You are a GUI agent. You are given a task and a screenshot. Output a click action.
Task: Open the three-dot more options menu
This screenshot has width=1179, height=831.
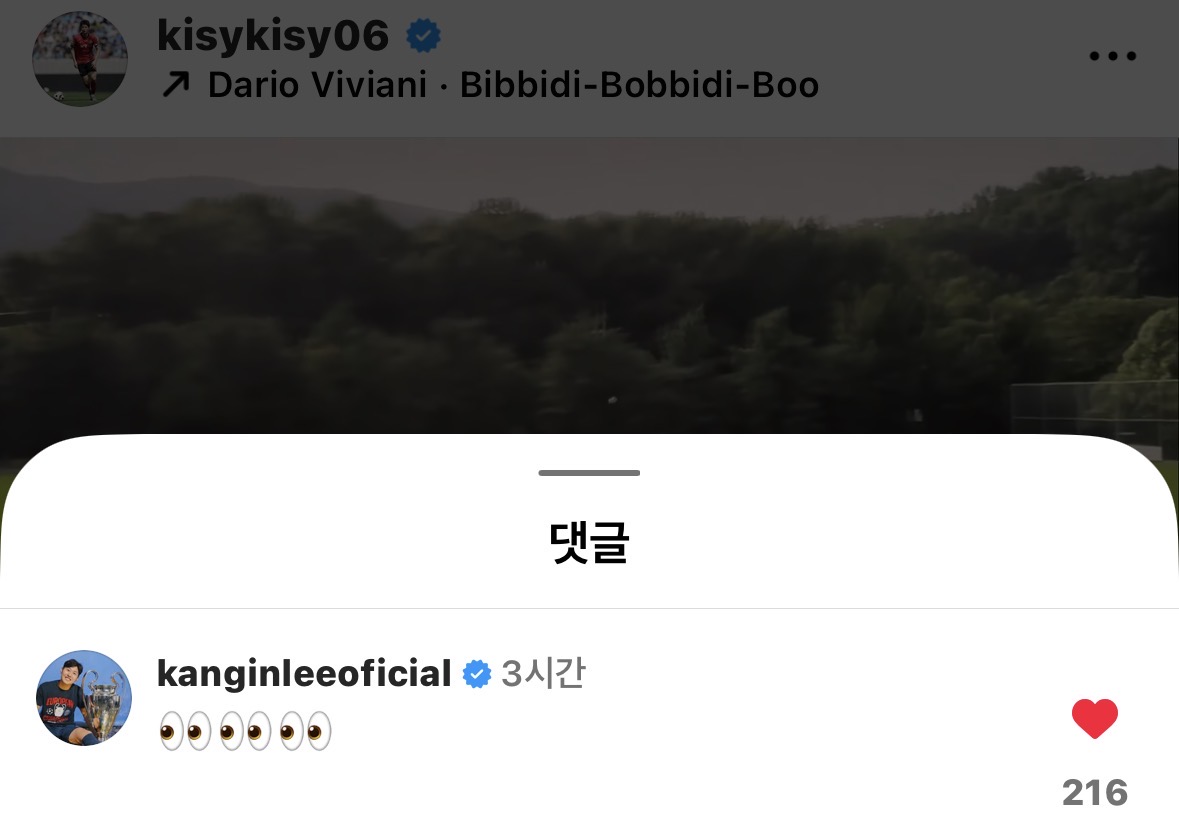1112,56
